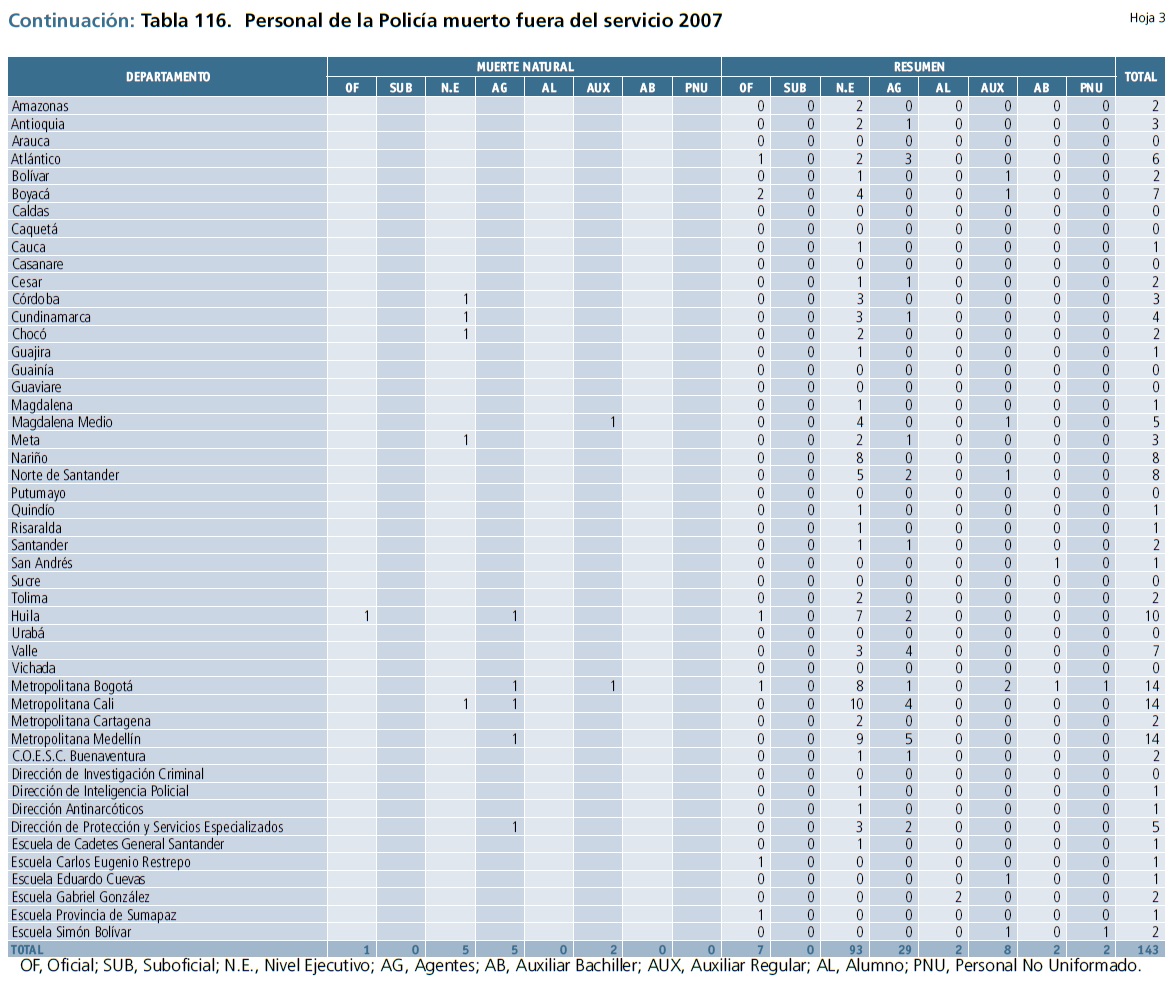Select the TOTAL label in the bottom row
The height and width of the screenshot is (985, 1171).
27,948
